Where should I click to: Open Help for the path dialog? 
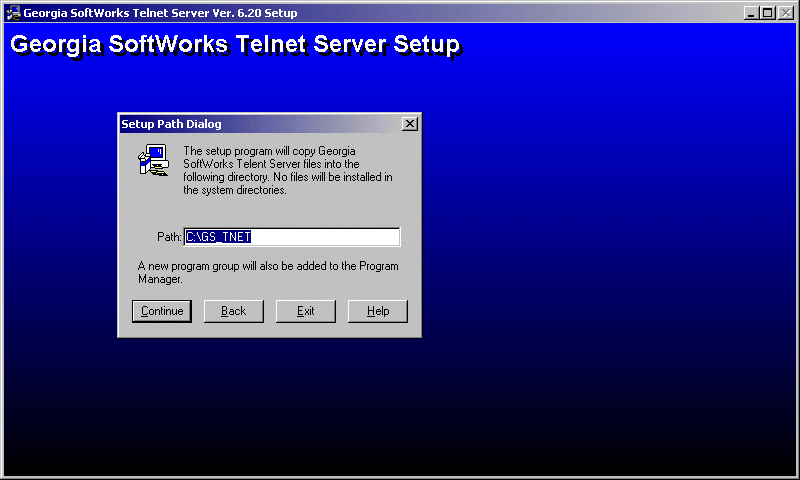coord(378,311)
